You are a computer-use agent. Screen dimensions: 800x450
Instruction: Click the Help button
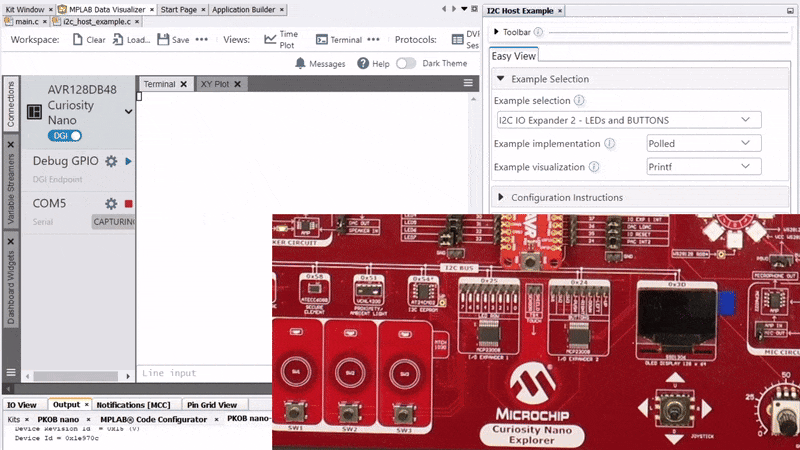(373, 63)
